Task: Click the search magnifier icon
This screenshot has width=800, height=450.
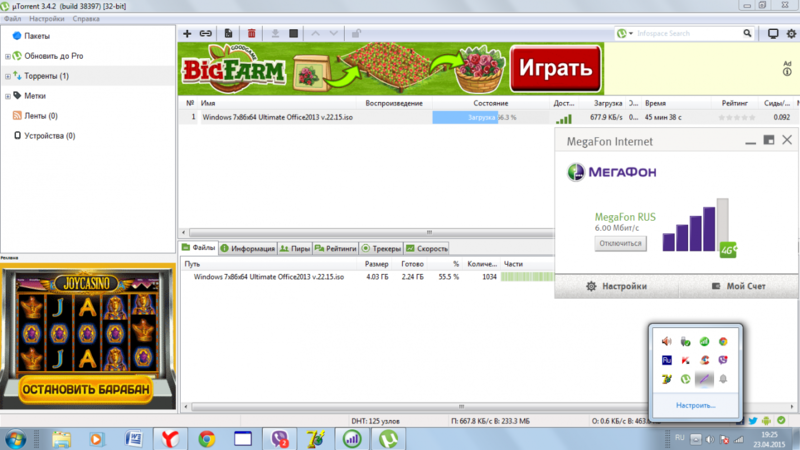Action: point(747,34)
